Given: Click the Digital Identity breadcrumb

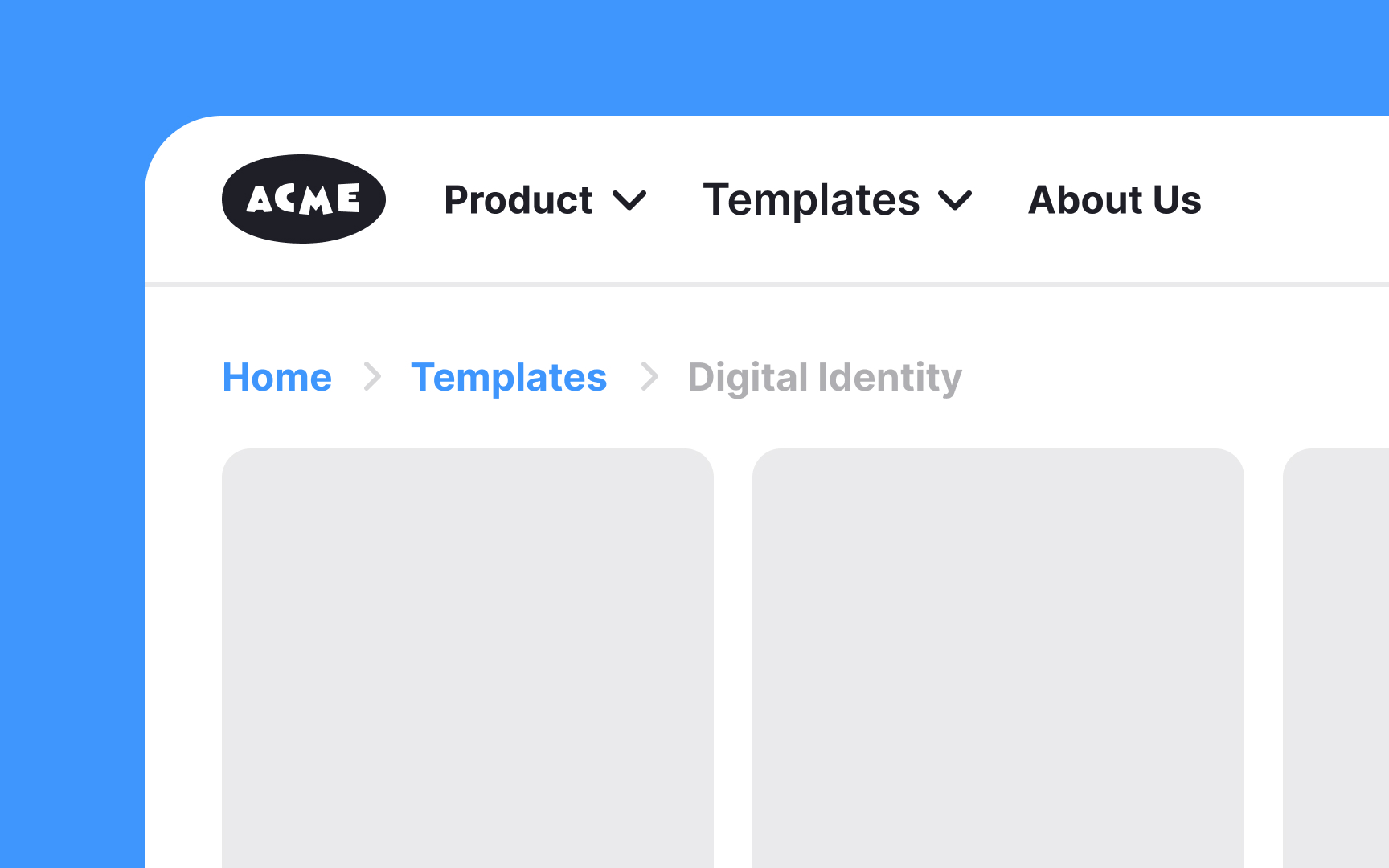Looking at the screenshot, I should click(x=825, y=378).
